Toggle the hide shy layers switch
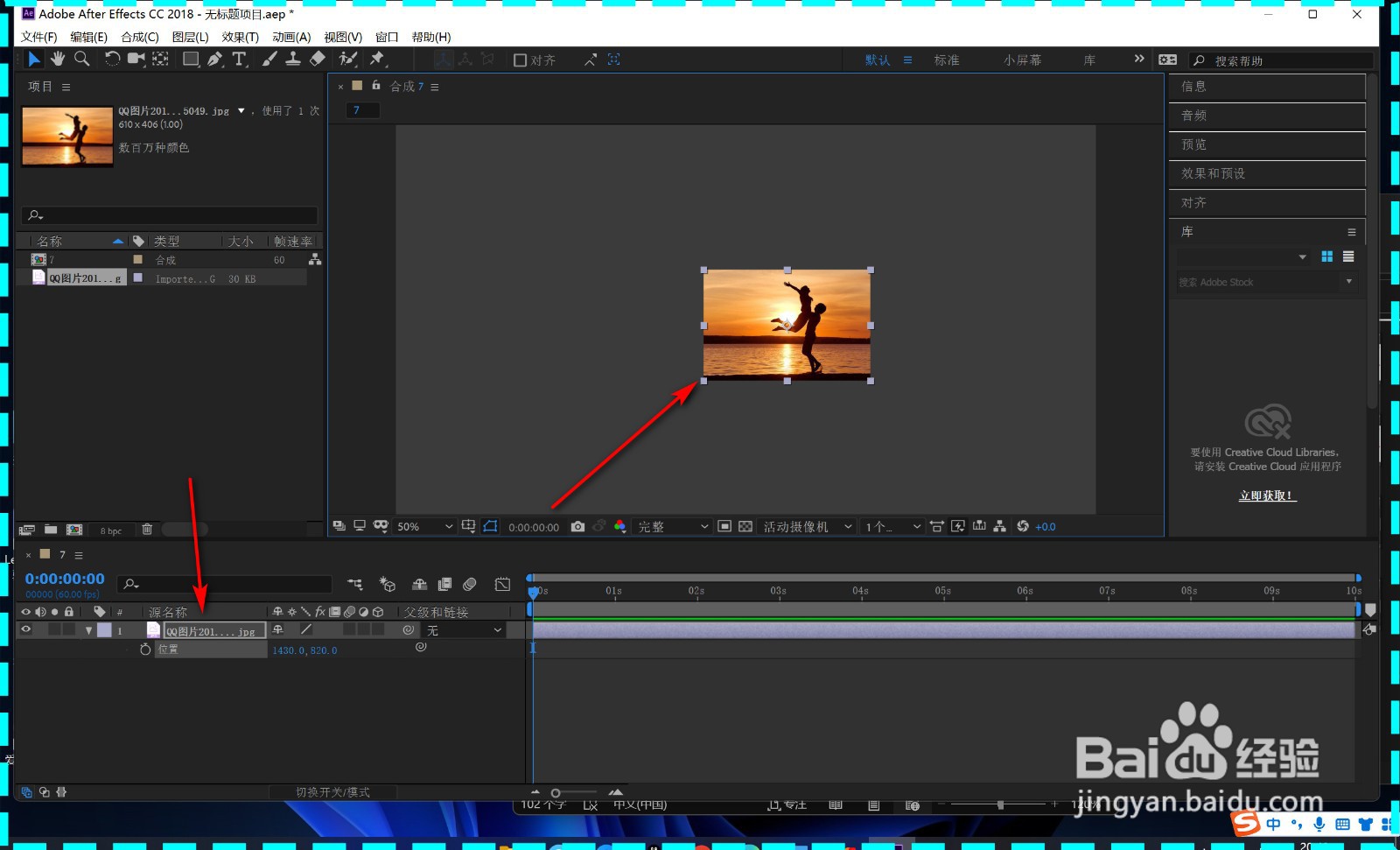Image resolution: width=1400 pixels, height=850 pixels. (x=420, y=584)
